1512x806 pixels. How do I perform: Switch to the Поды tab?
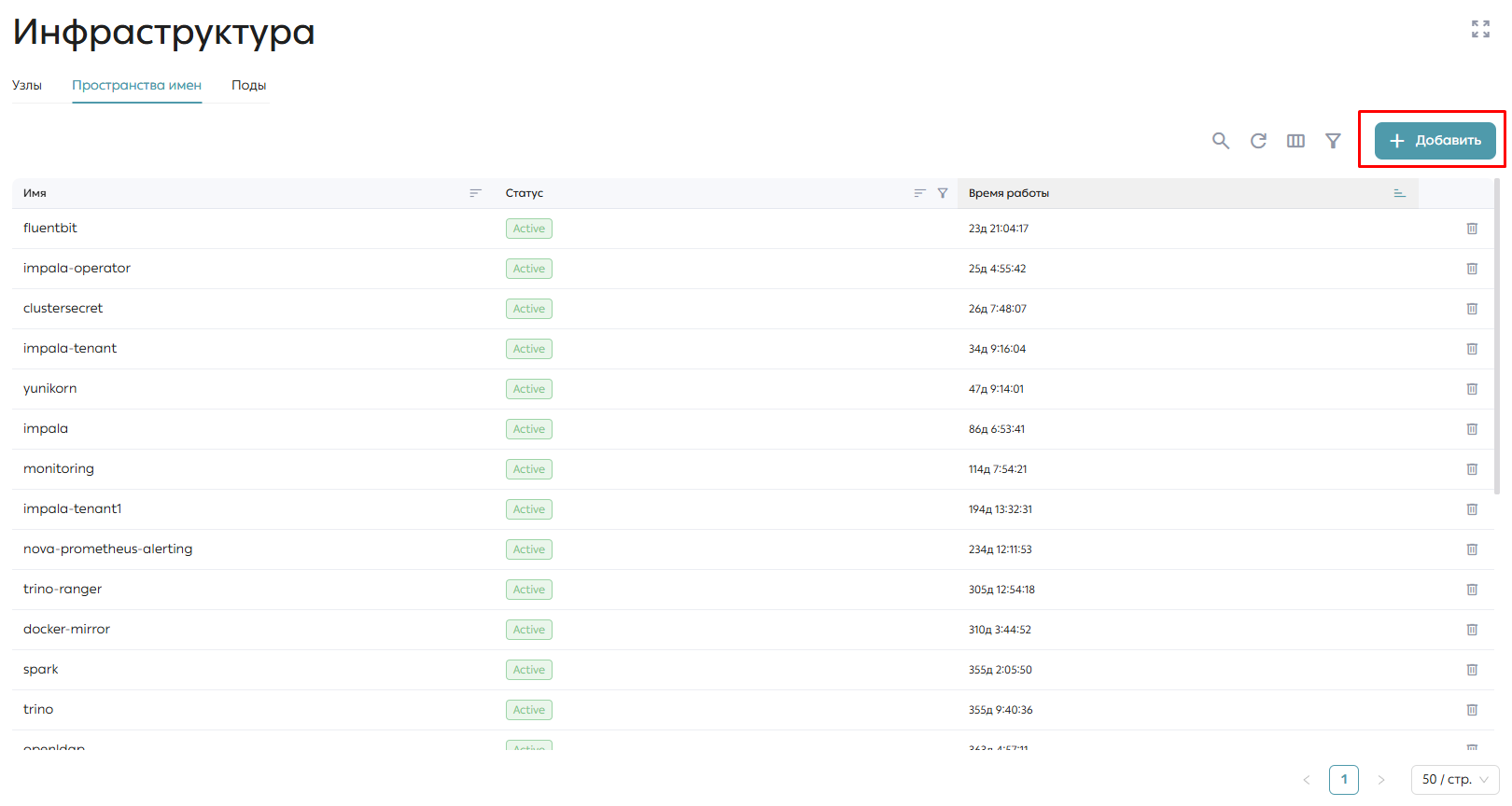click(249, 85)
